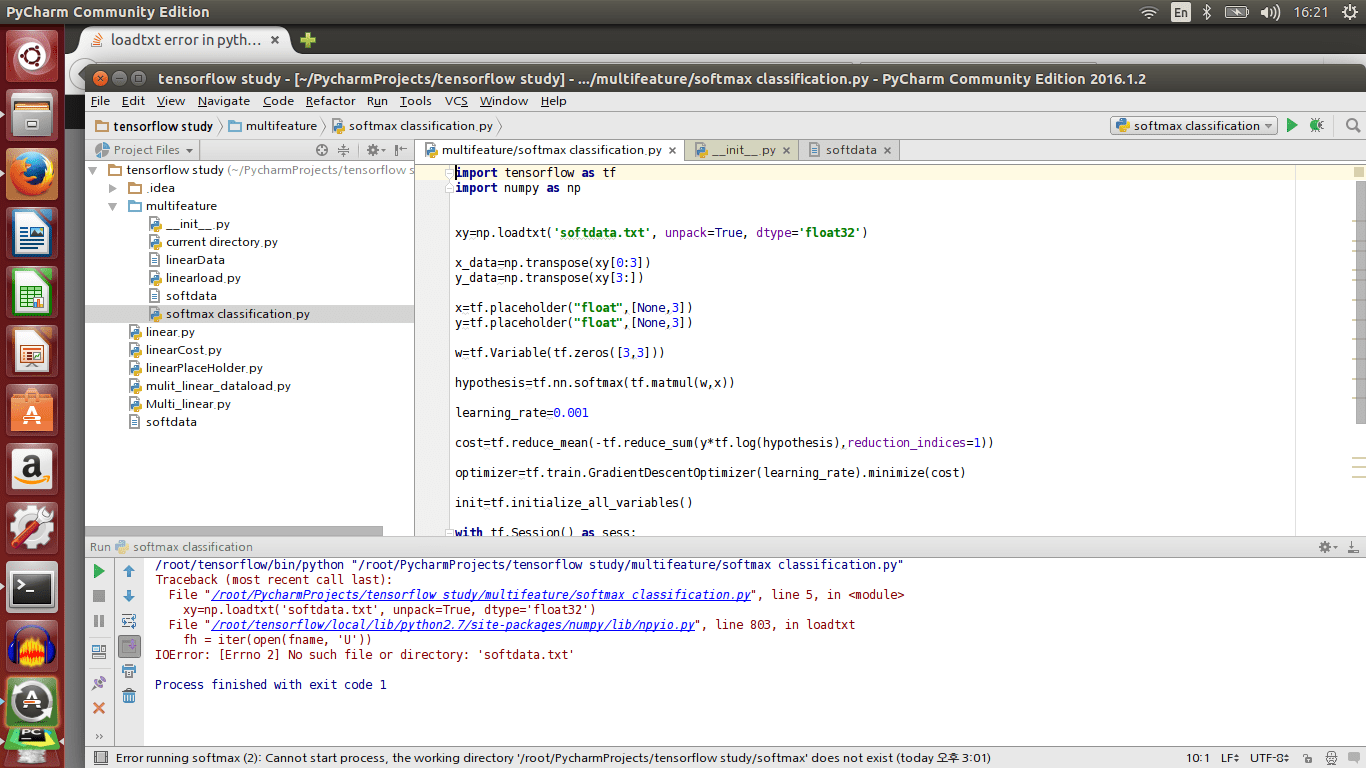
Task: Expand the .idea folder
Action: (113, 188)
